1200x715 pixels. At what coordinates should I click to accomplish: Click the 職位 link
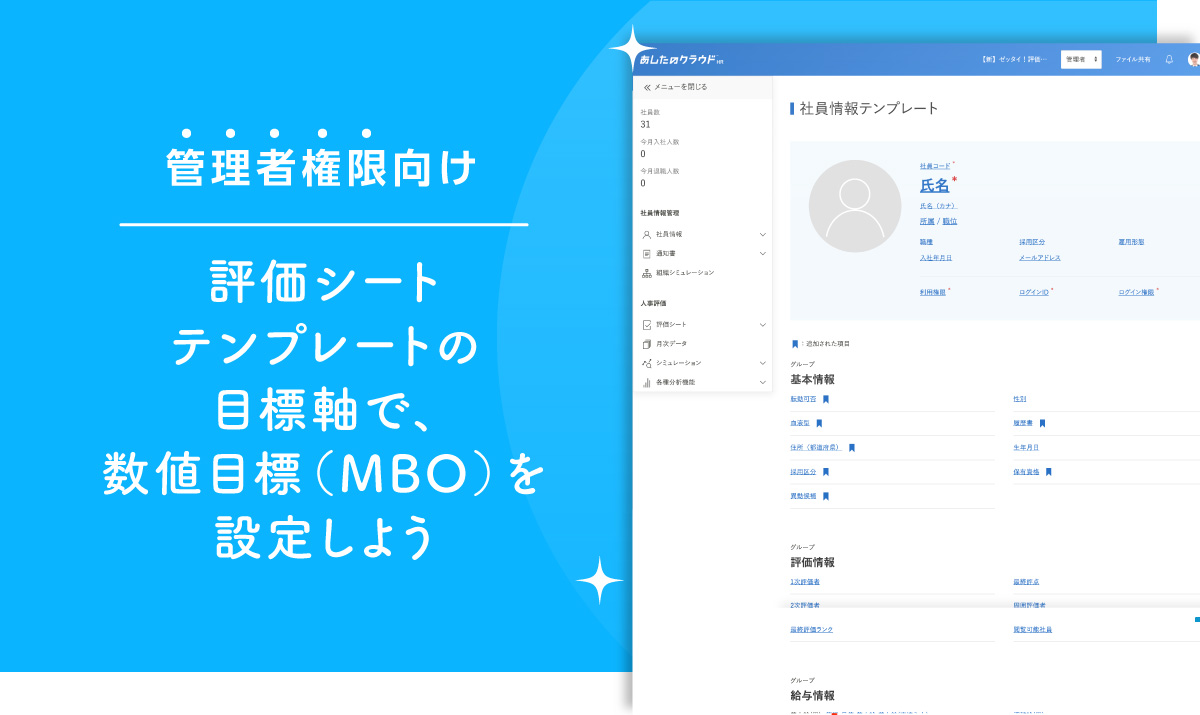[950, 221]
